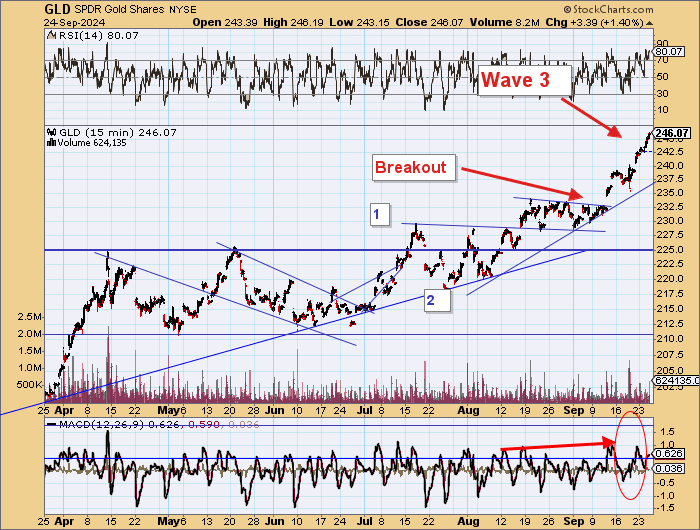Click the 0.590 signal value in MACD legend
This screenshot has width=700, height=530.
coord(204,425)
